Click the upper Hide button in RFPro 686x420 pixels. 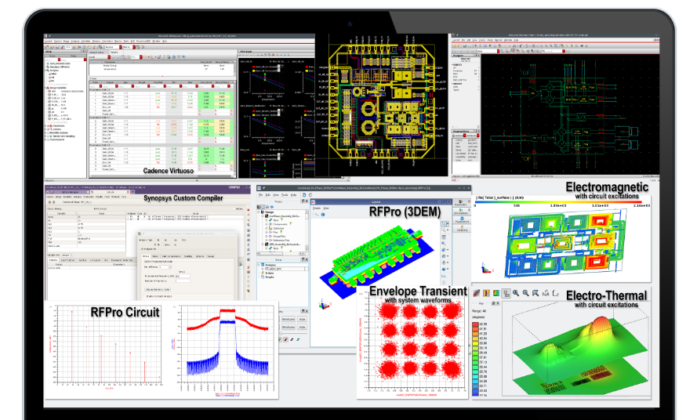tap(302, 319)
